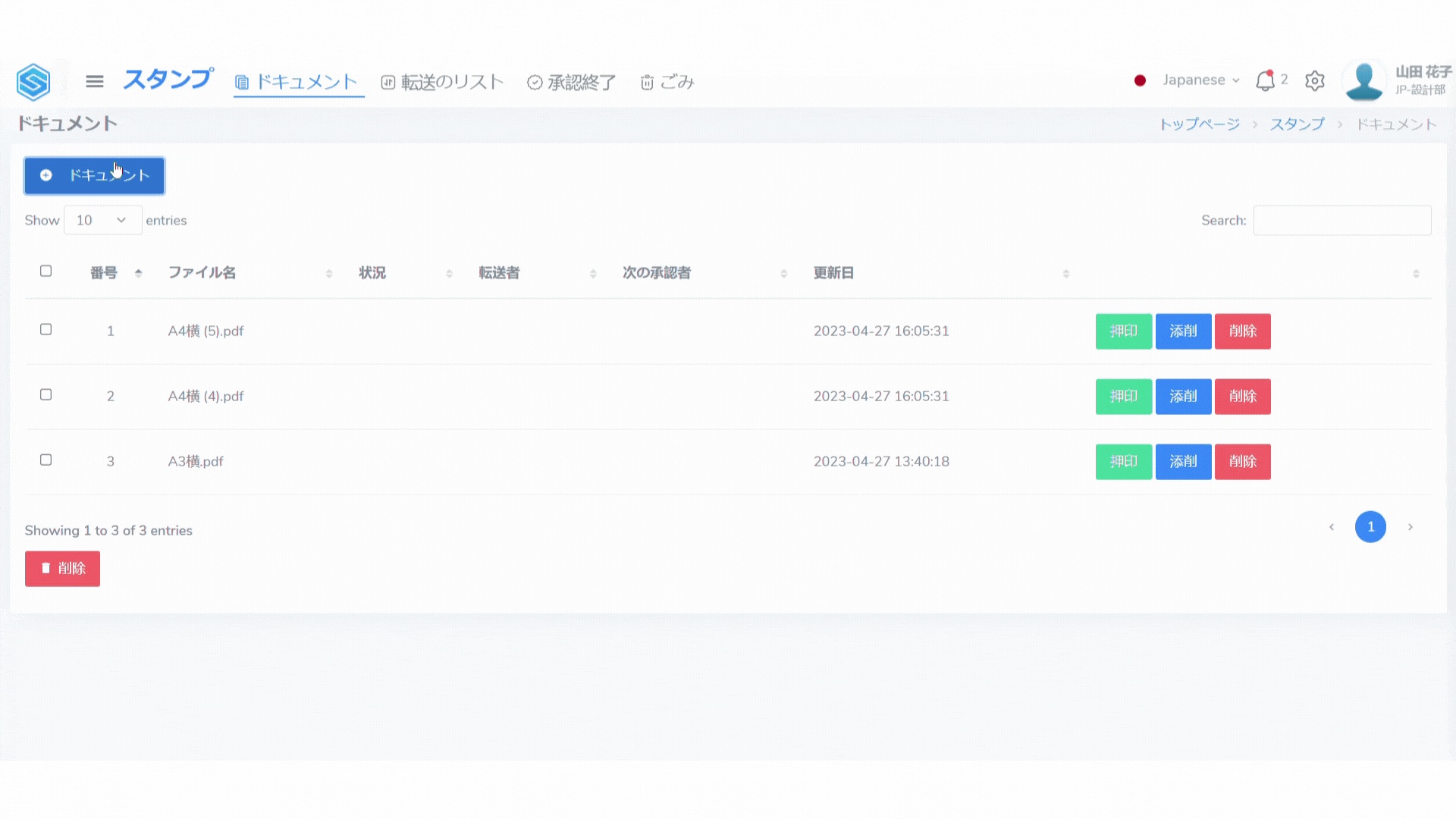Open the notification bell
Screen dimensions: 1456x819
pyautogui.click(x=1265, y=80)
